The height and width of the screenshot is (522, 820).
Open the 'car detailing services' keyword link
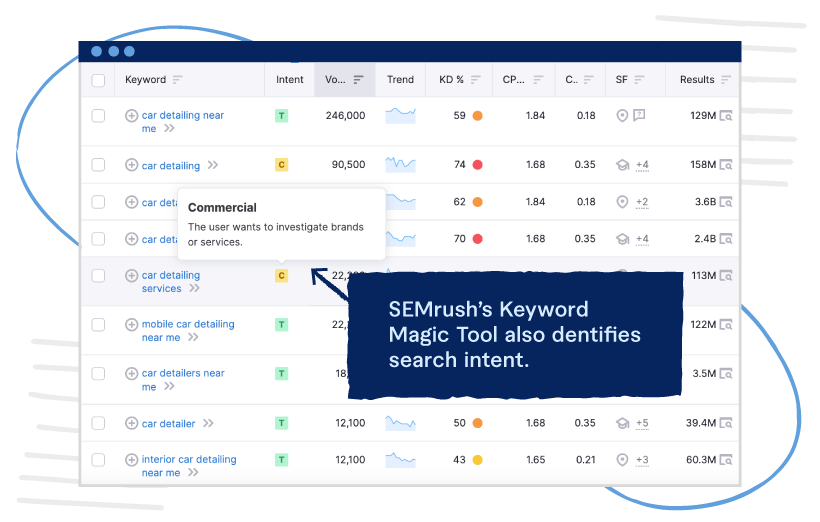coord(170,282)
